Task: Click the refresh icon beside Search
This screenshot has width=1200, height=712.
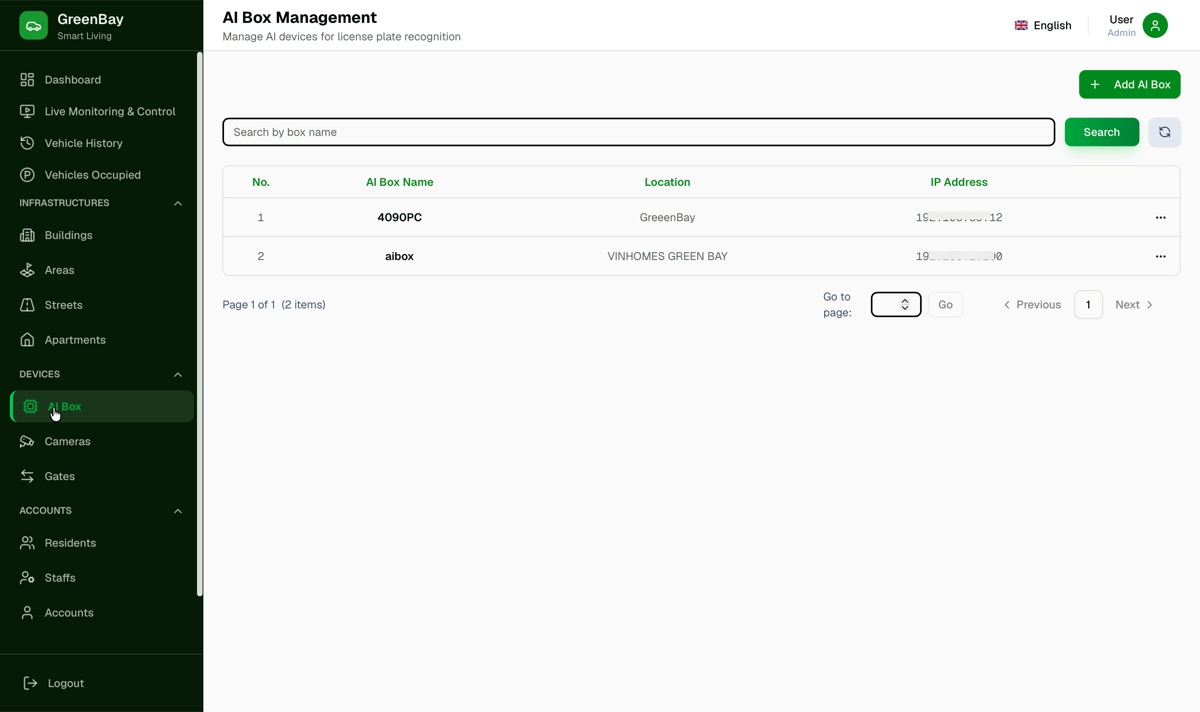Action: pos(1164,132)
